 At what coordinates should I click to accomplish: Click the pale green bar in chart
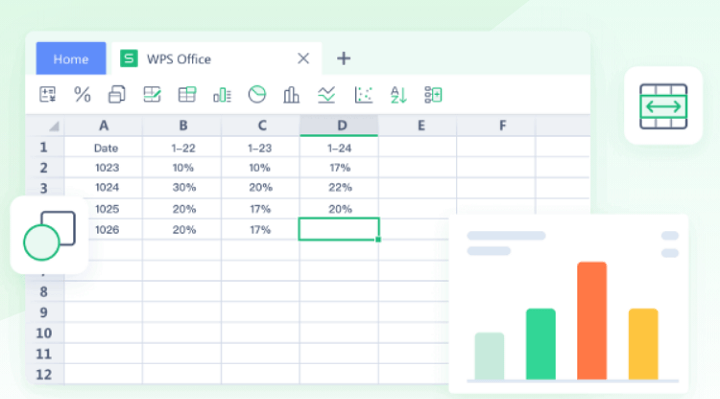[x=489, y=356]
